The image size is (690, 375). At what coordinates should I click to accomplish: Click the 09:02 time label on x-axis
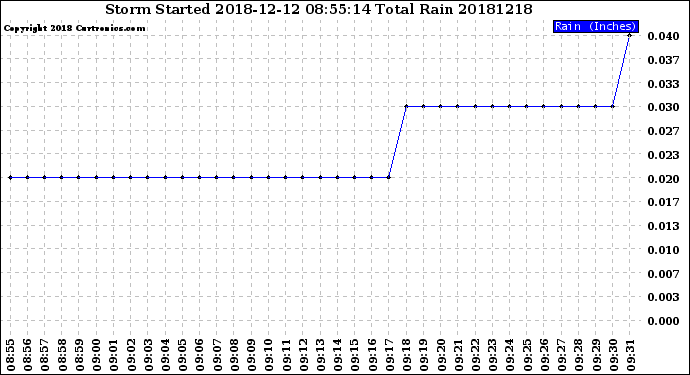click(x=131, y=355)
